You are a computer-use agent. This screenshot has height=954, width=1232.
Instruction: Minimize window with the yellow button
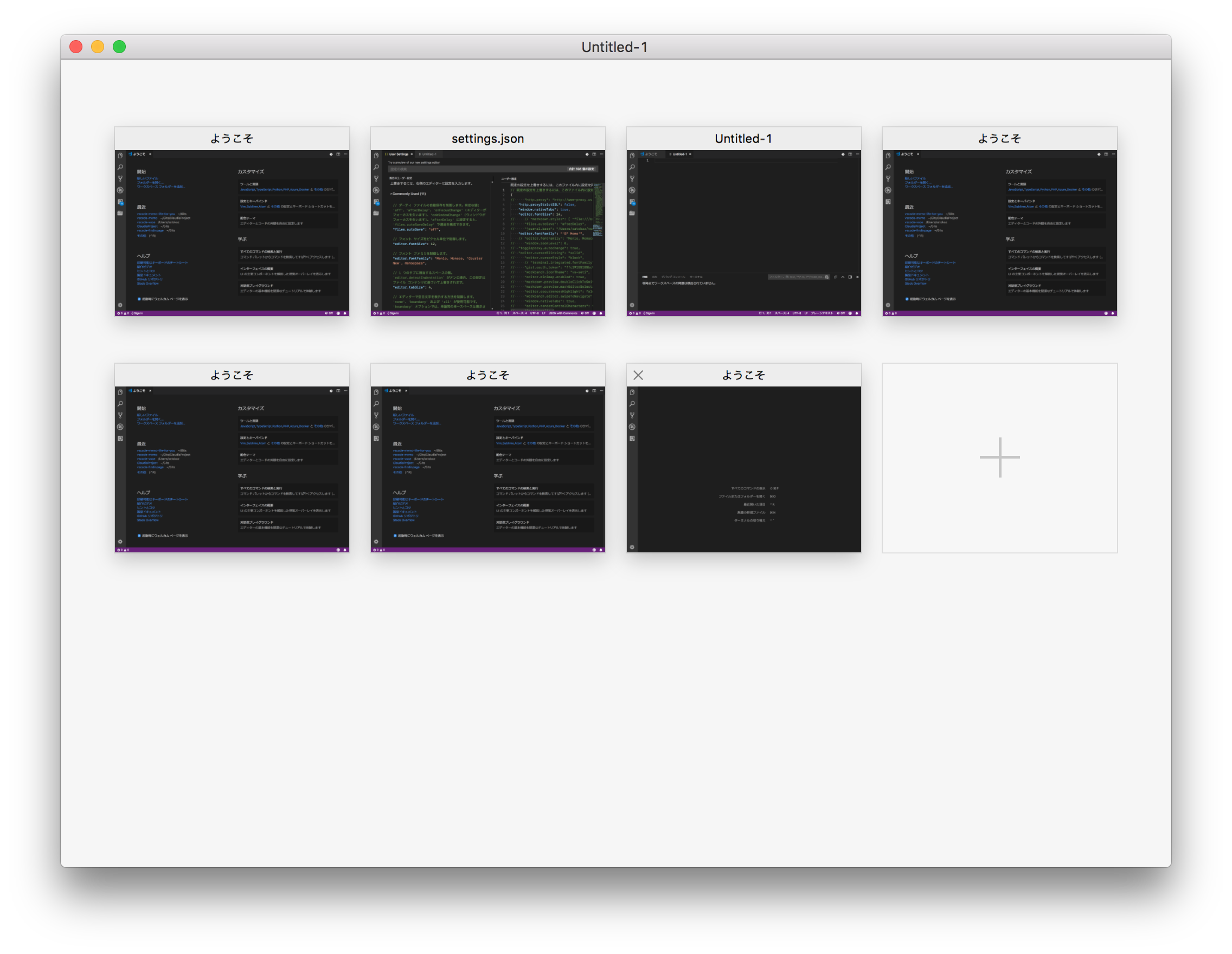click(x=98, y=47)
